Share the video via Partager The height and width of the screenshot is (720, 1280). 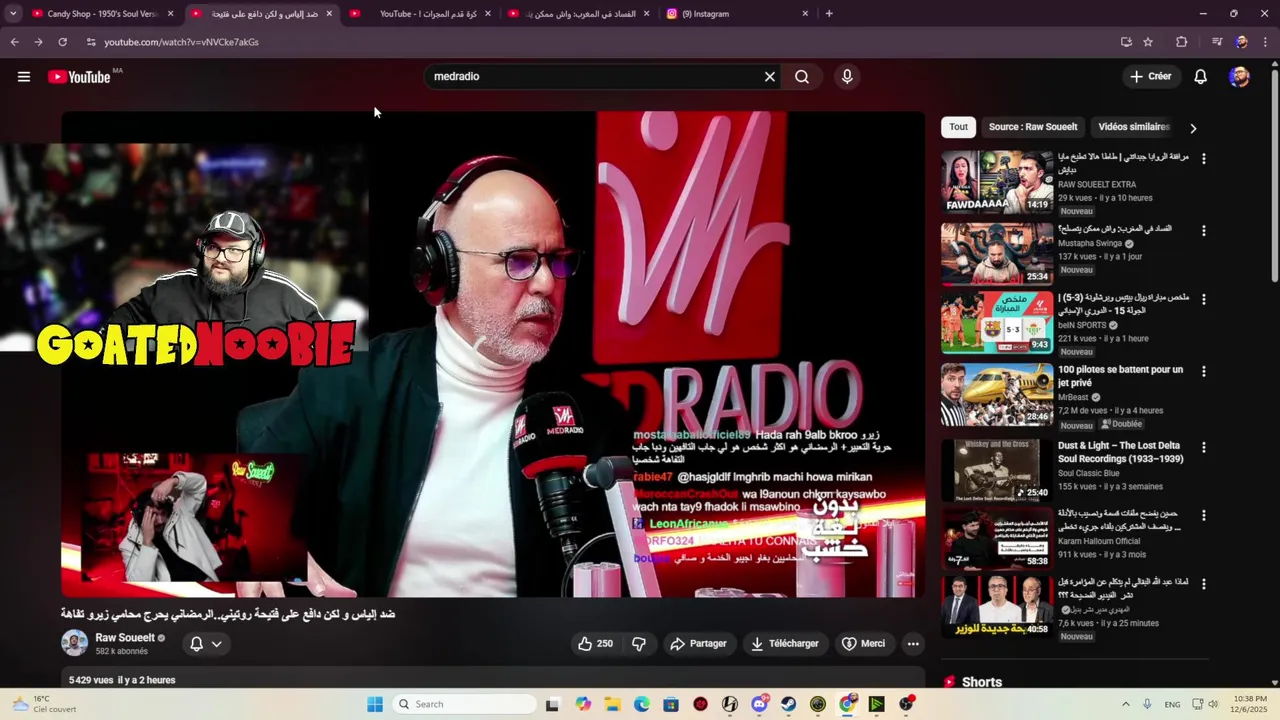(698, 644)
